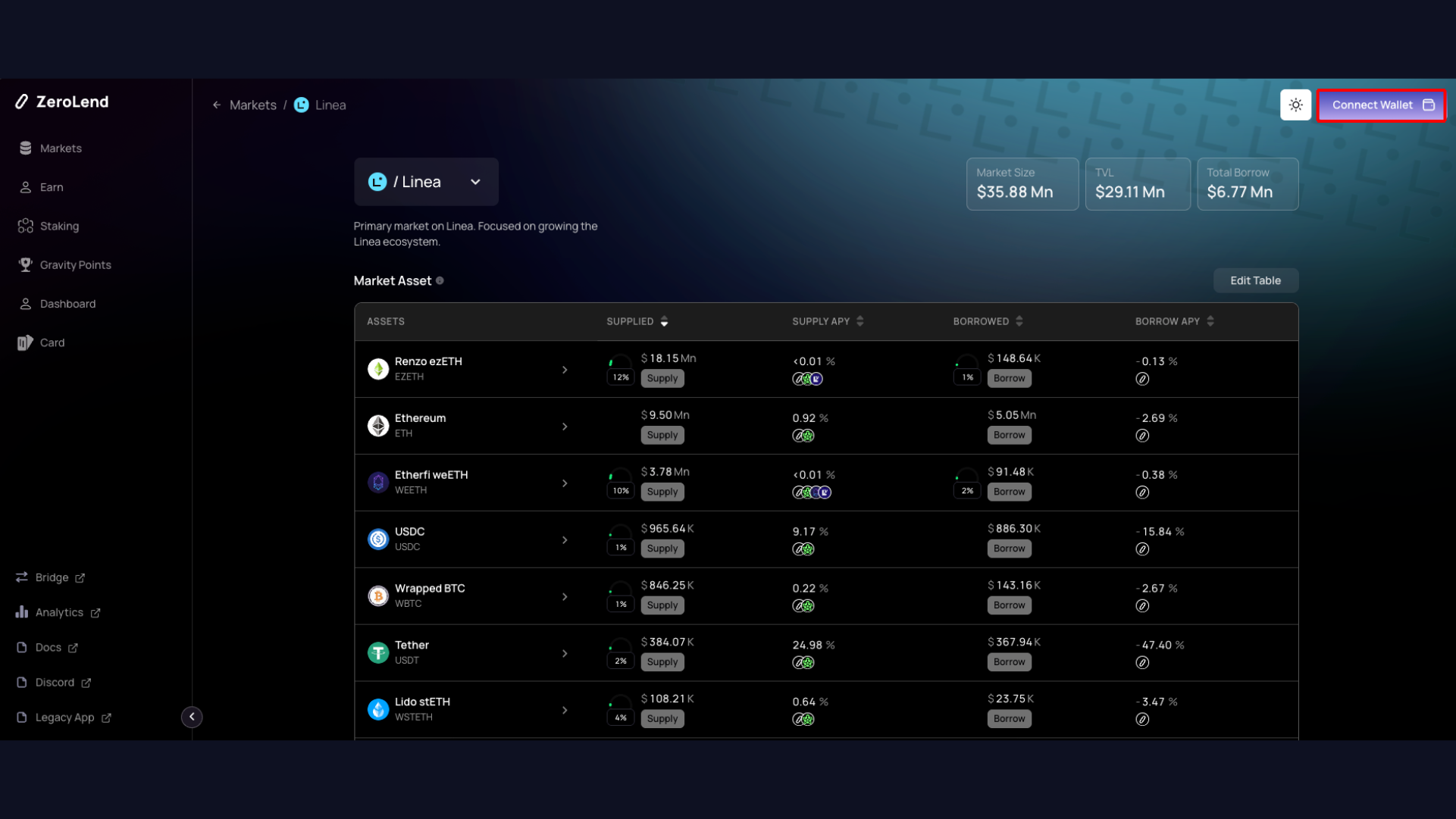Expand Tether row chevron

(565, 653)
